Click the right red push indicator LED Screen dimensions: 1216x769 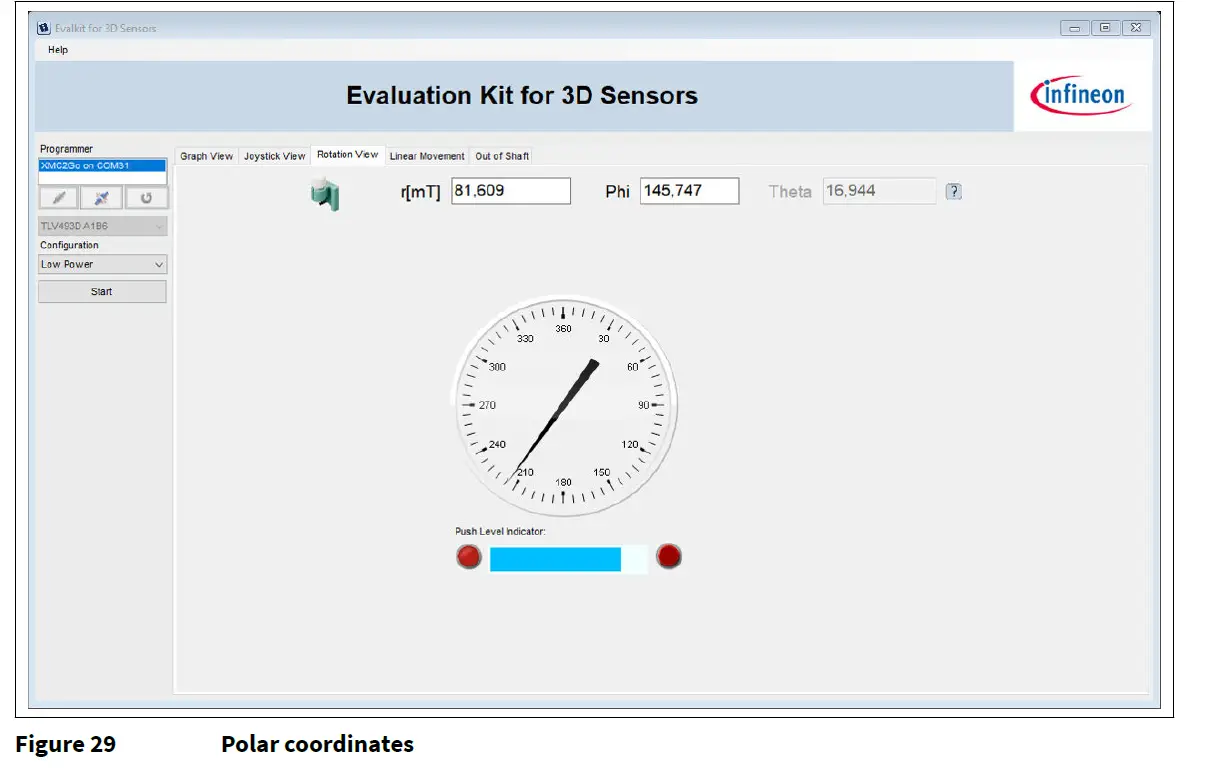click(x=669, y=557)
